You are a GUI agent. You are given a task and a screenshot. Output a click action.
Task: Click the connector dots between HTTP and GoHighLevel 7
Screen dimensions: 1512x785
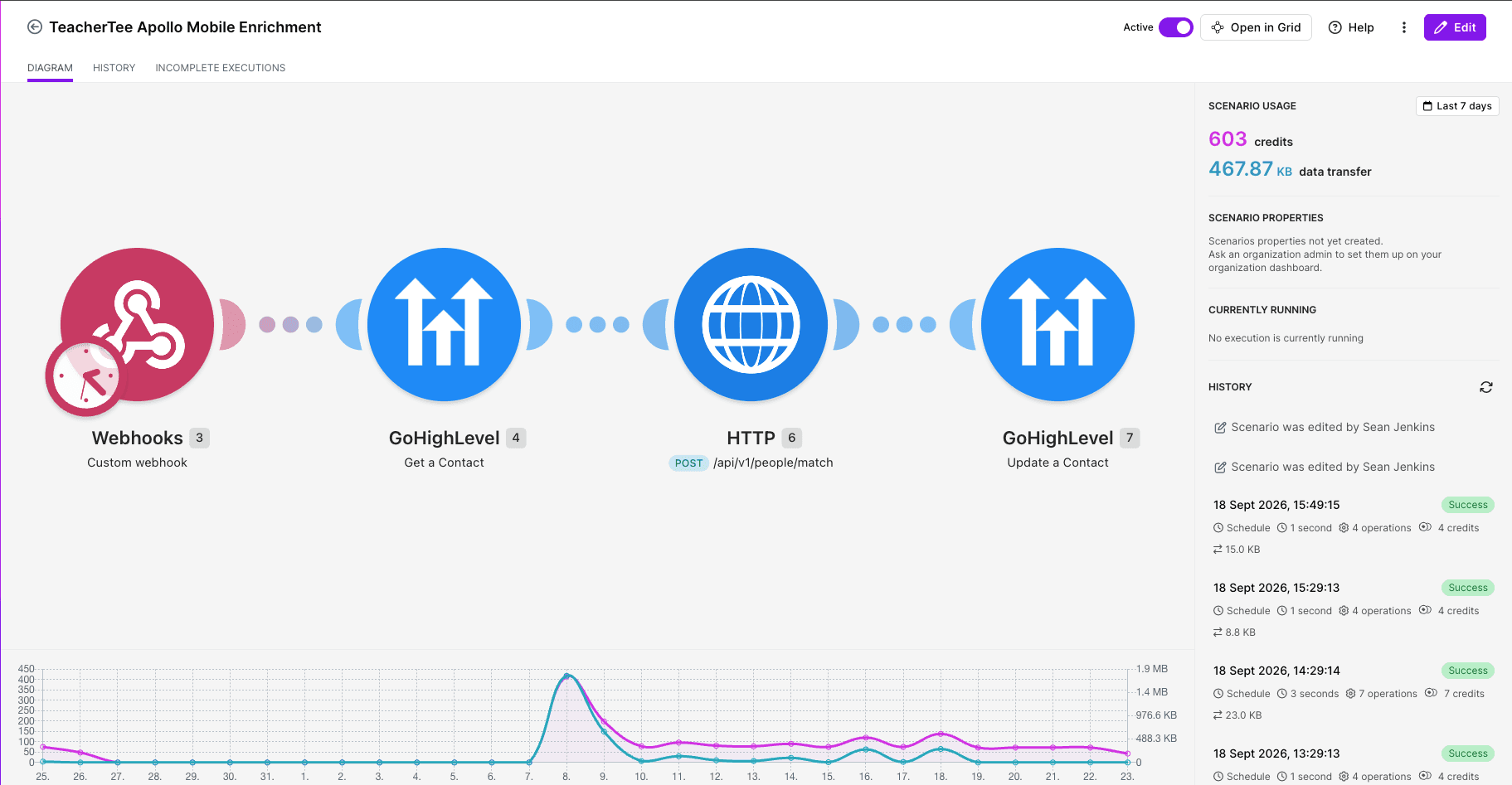pos(904,324)
